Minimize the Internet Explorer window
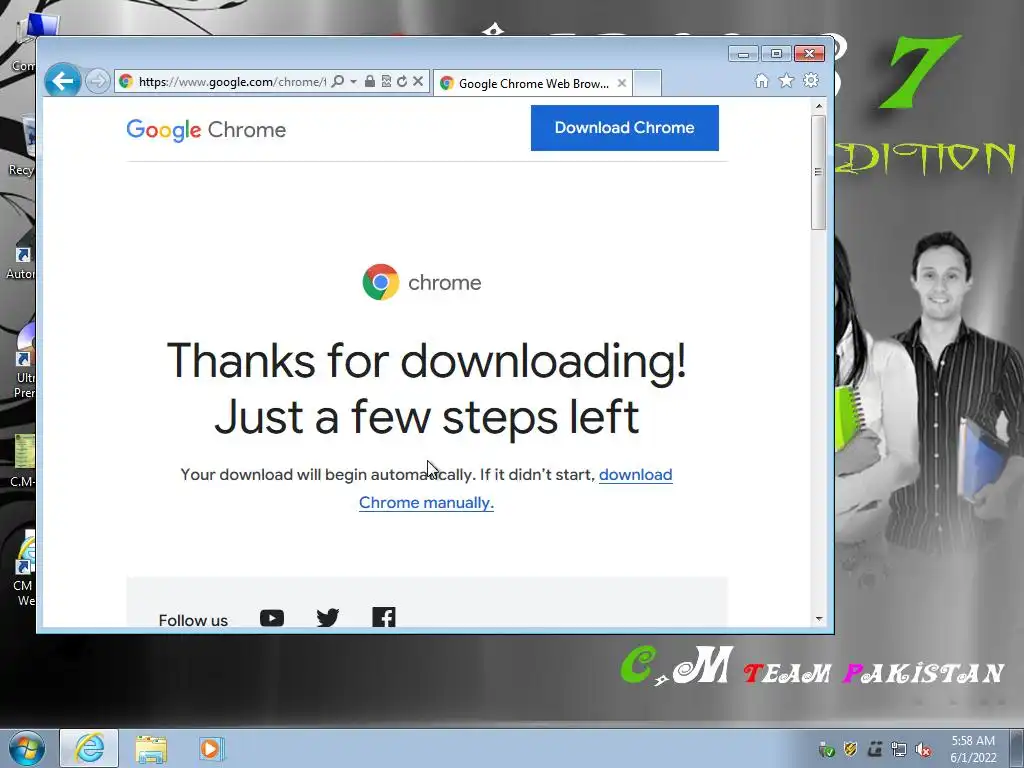This screenshot has width=1024, height=768. (743, 54)
